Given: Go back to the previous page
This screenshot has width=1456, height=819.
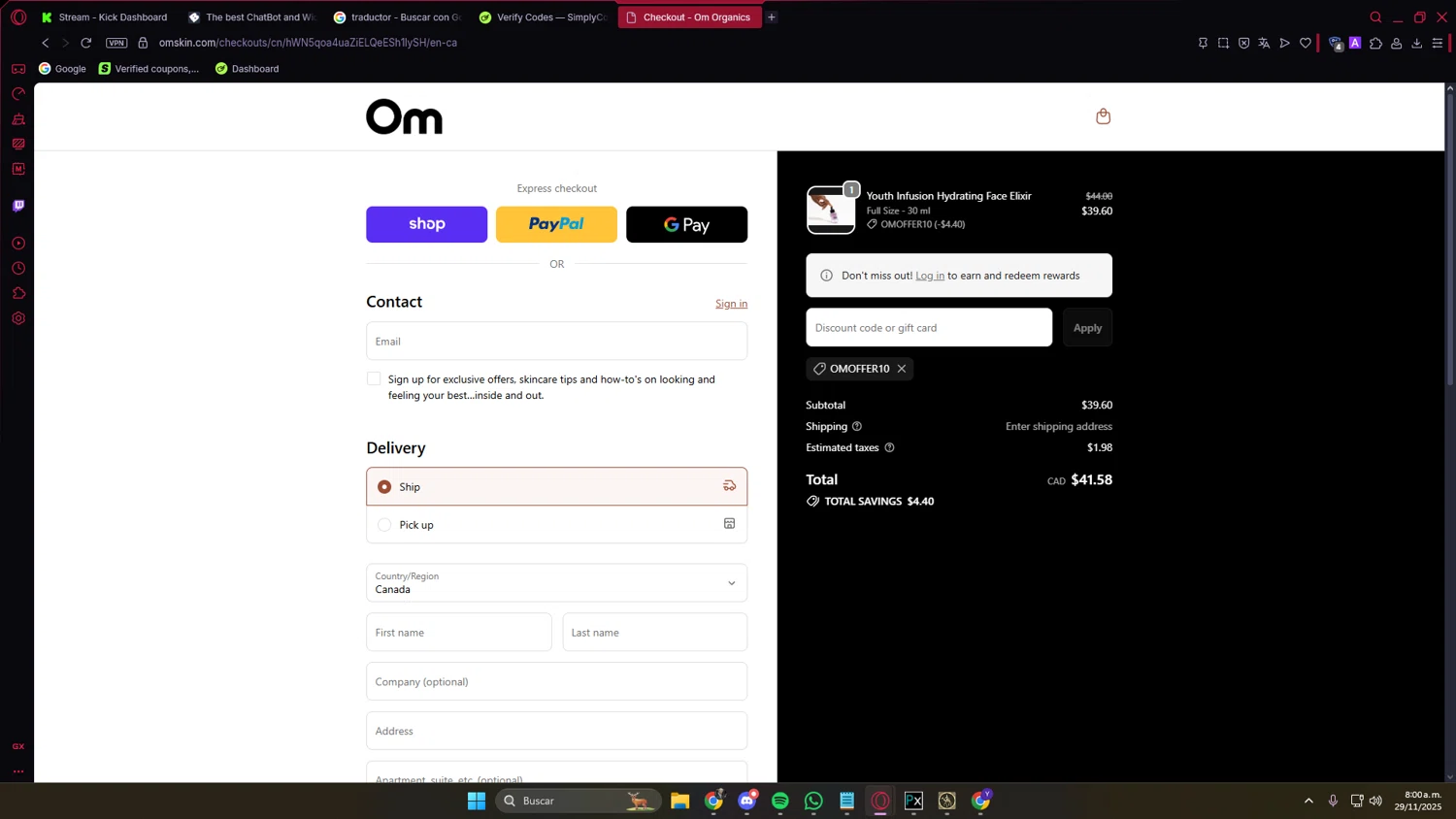Looking at the screenshot, I should pyautogui.click(x=46, y=43).
